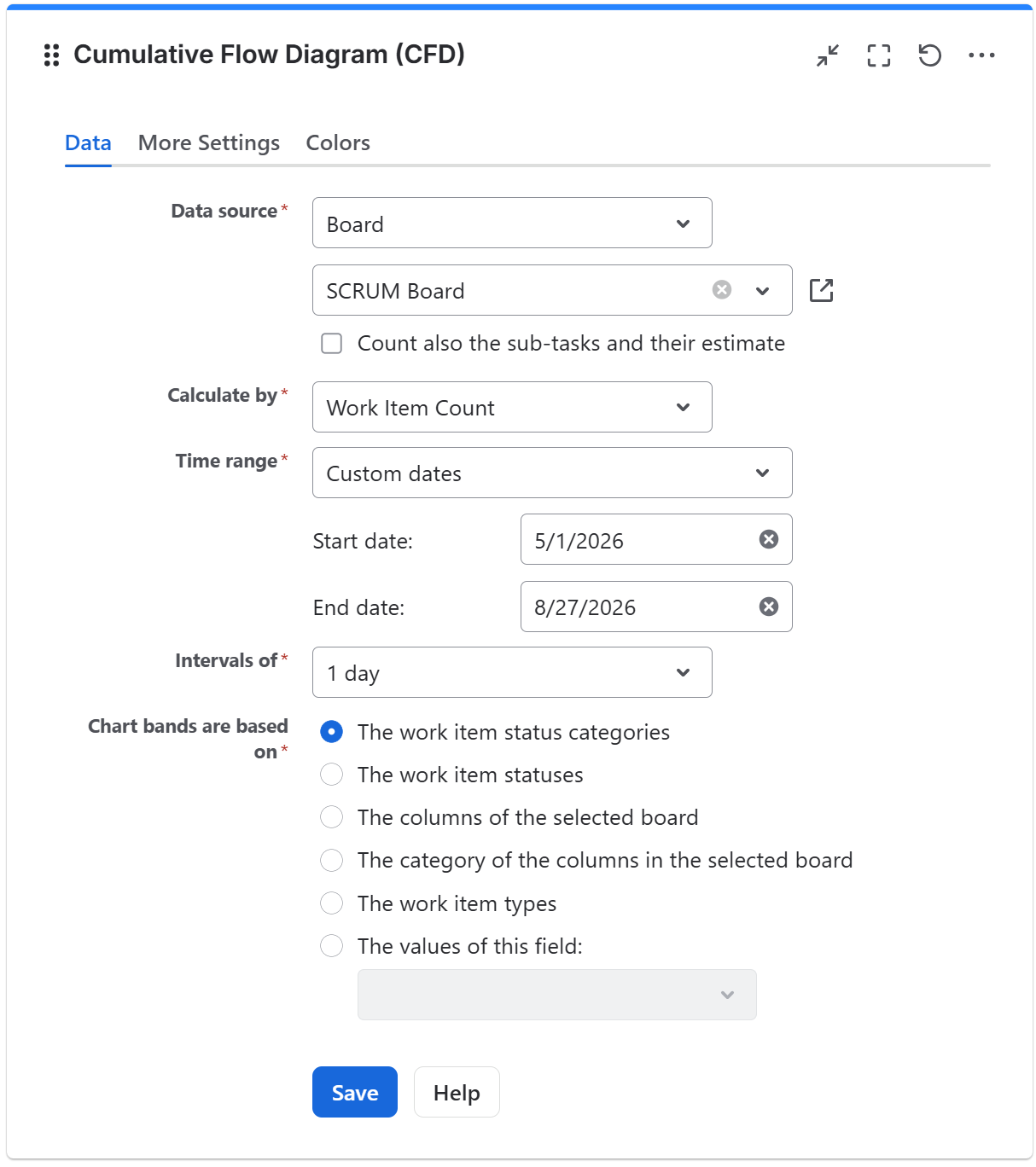Click the Cumulative Flow Diagram (CFD) title
The height and width of the screenshot is (1167, 1036).
click(270, 55)
